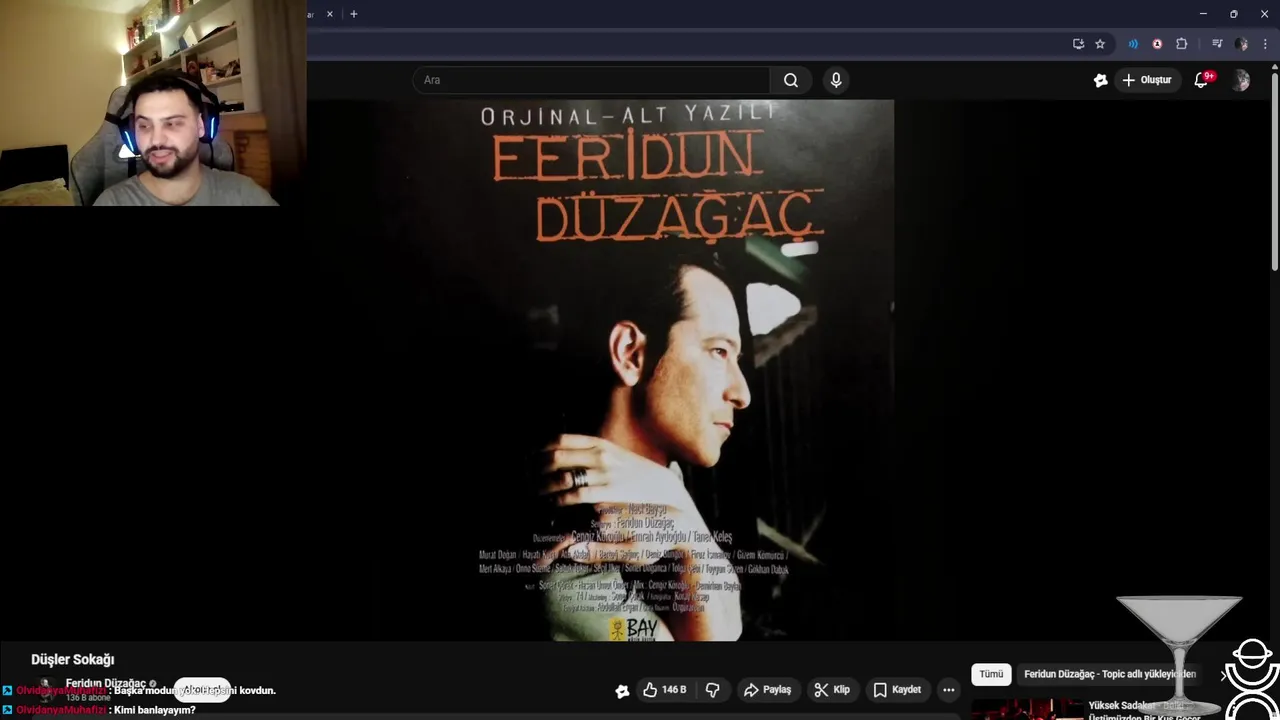
Task: Click the blue sound-wave extension icon
Action: click(1133, 44)
